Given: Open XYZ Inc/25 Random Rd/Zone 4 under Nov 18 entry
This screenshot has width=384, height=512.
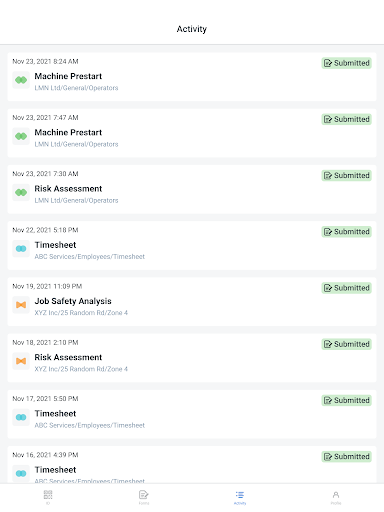Looking at the screenshot, I should click(81, 369).
